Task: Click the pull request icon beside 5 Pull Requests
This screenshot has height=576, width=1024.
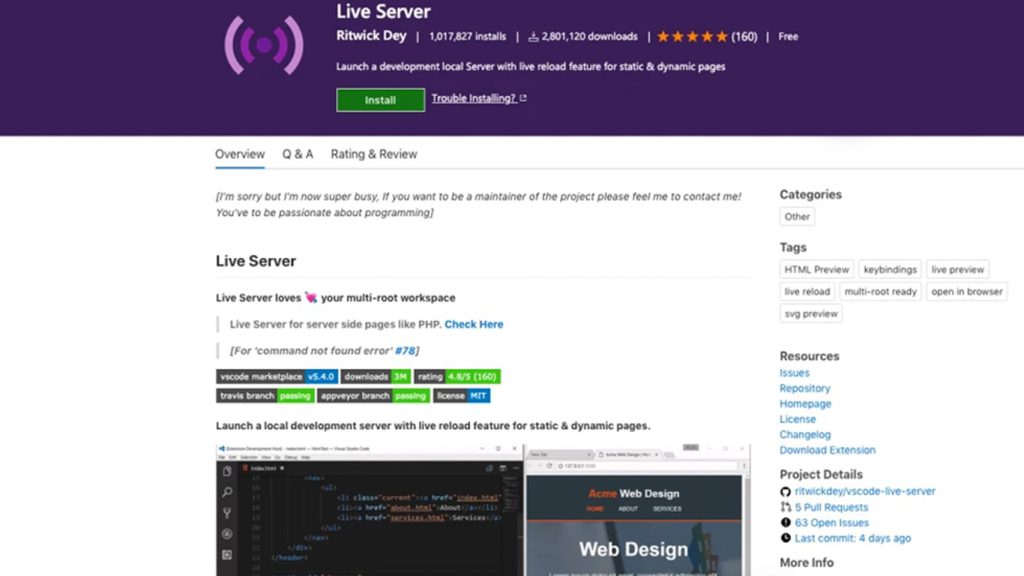Action: (785, 507)
